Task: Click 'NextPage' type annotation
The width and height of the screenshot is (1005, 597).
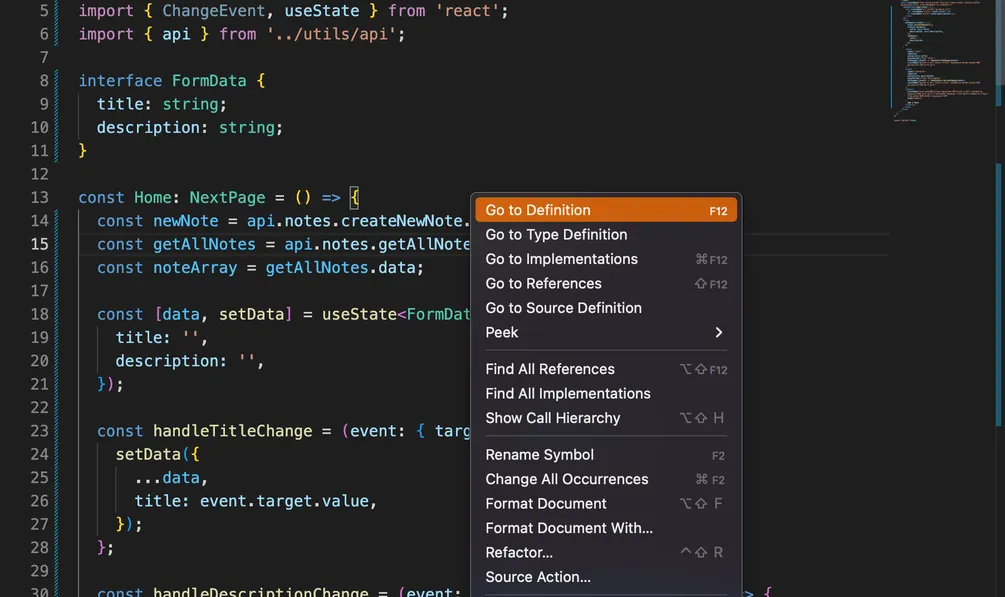Action: (x=228, y=198)
